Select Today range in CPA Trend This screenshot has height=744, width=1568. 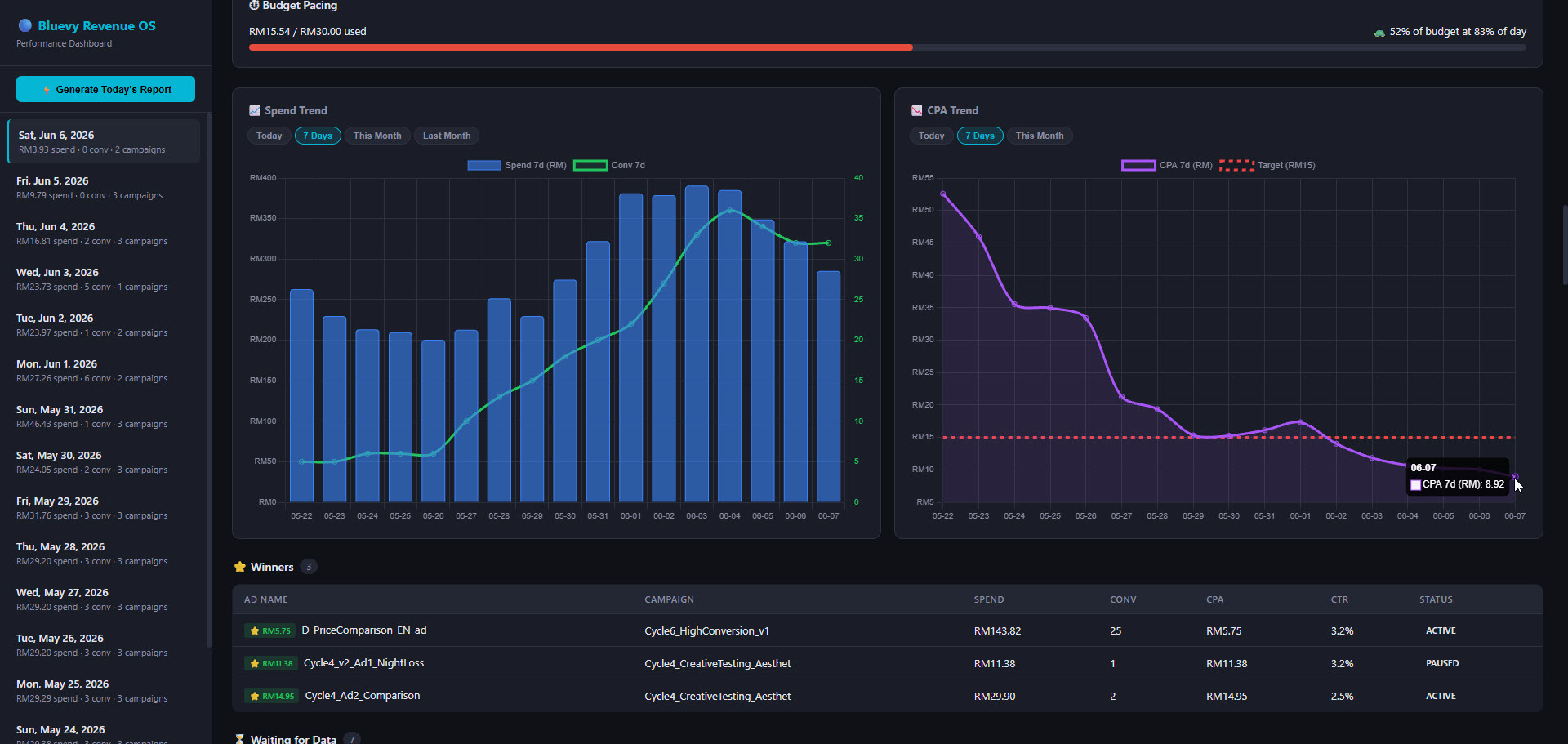931,136
